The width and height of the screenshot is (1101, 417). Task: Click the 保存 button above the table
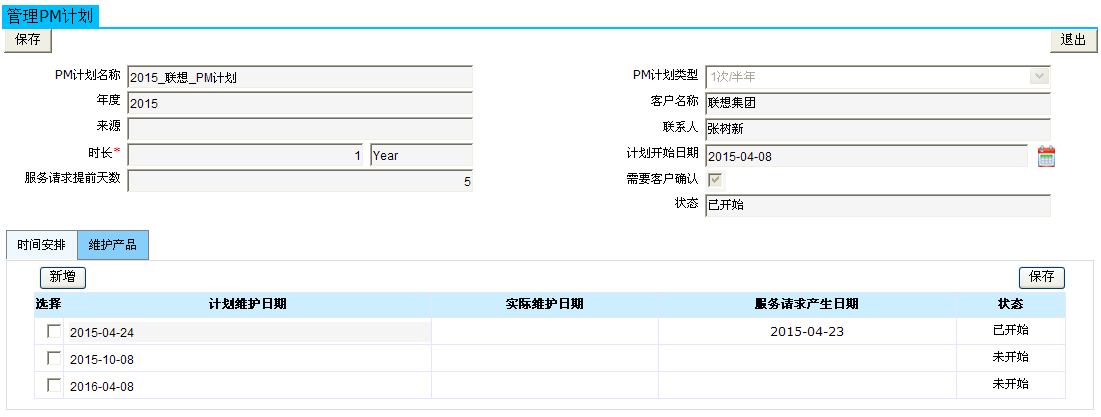point(1041,277)
